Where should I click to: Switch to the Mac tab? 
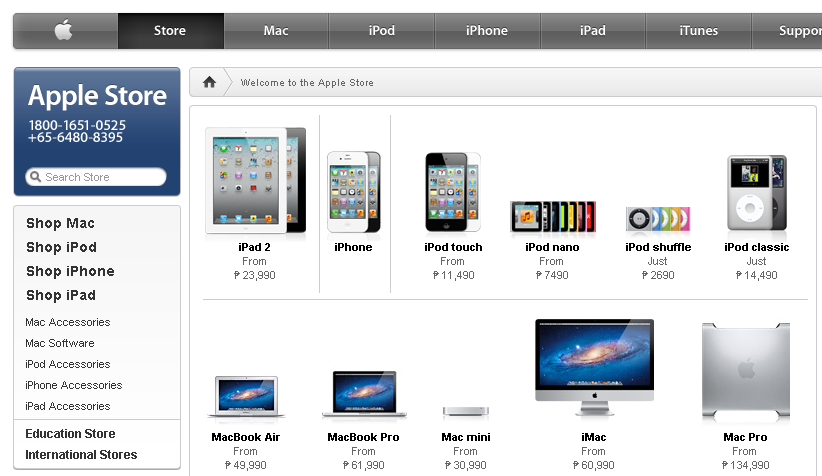(276, 30)
